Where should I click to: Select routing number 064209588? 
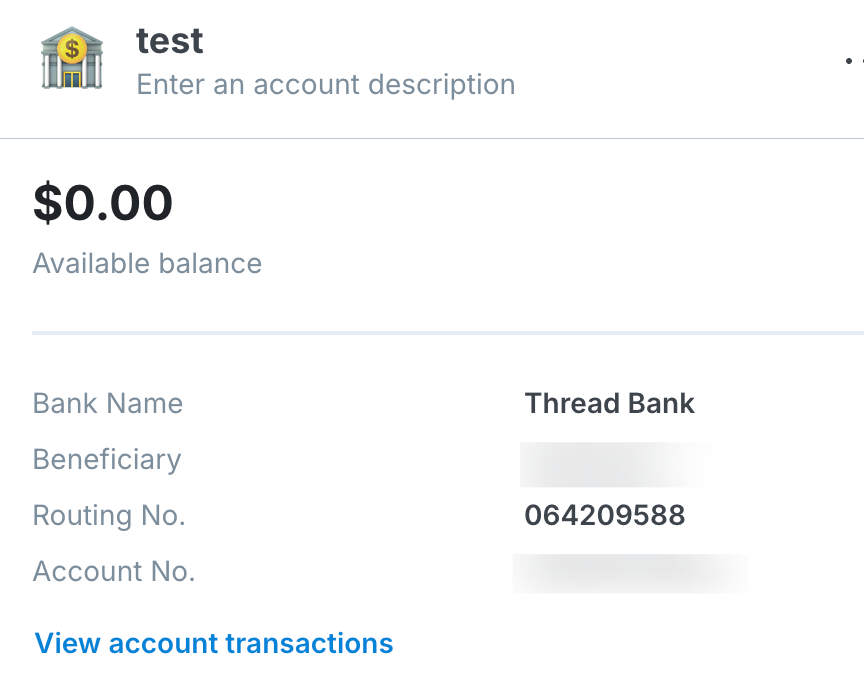604,516
